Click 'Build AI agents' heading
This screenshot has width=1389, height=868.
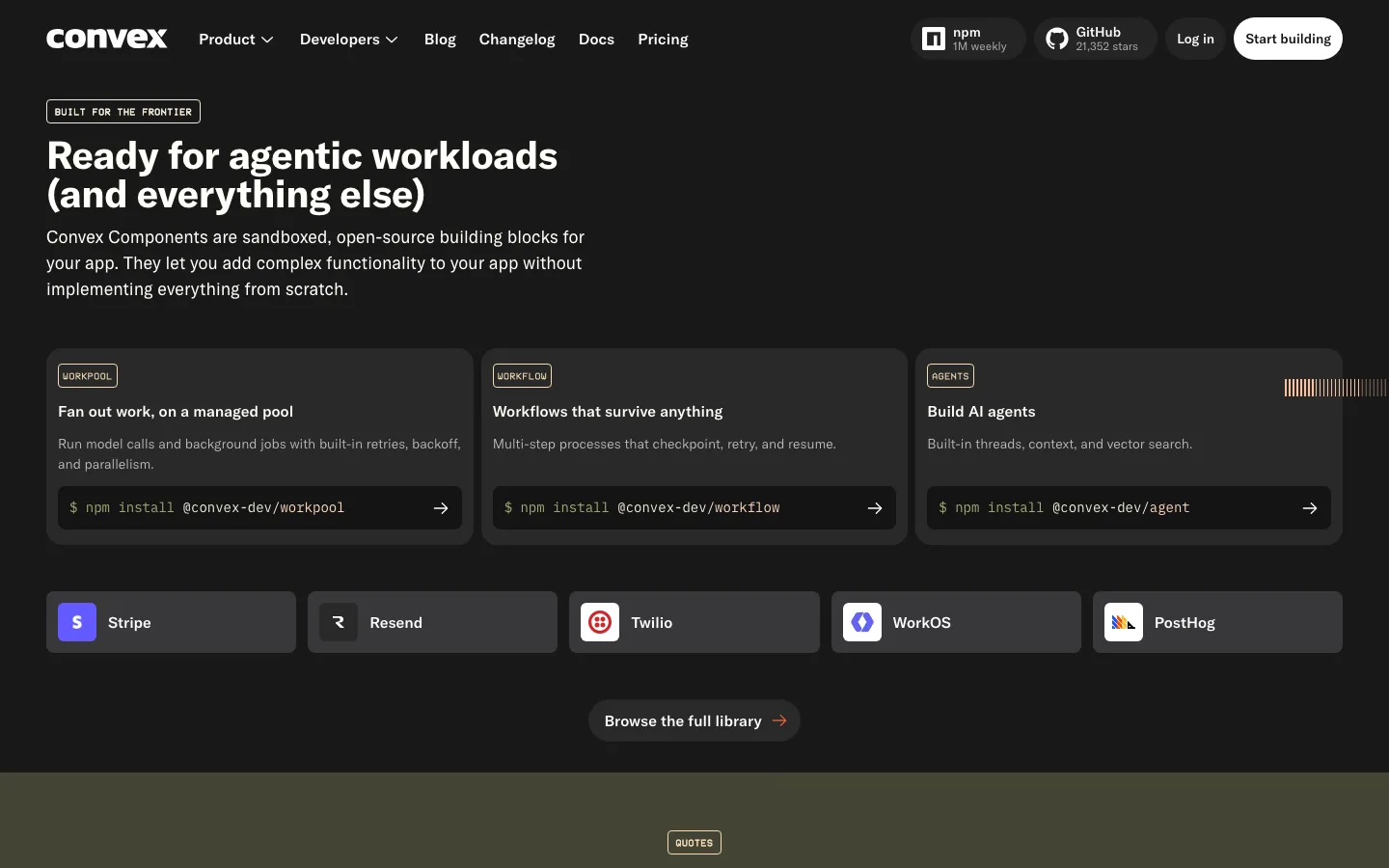pos(981,412)
